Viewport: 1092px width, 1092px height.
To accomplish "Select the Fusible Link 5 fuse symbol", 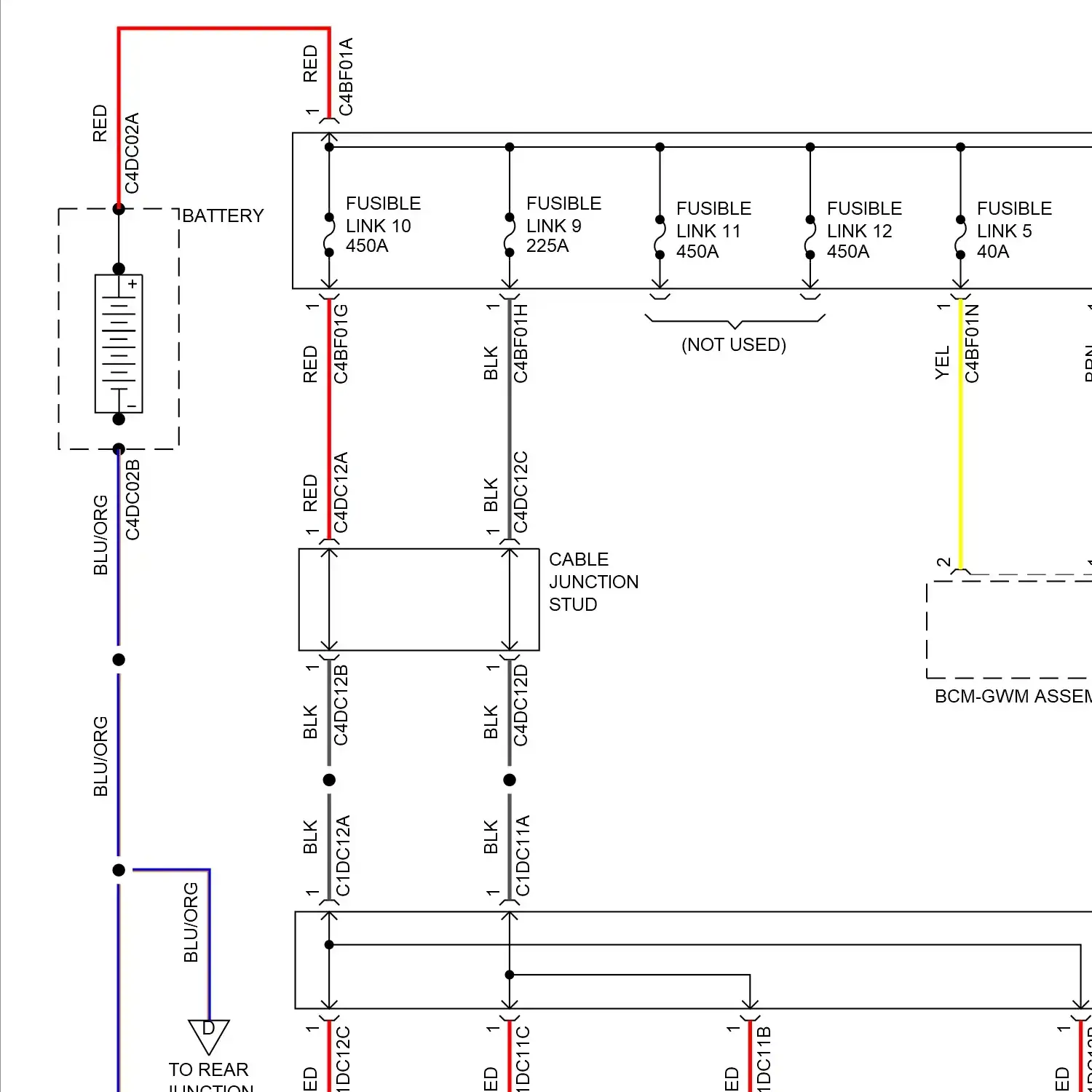I will click(x=961, y=237).
